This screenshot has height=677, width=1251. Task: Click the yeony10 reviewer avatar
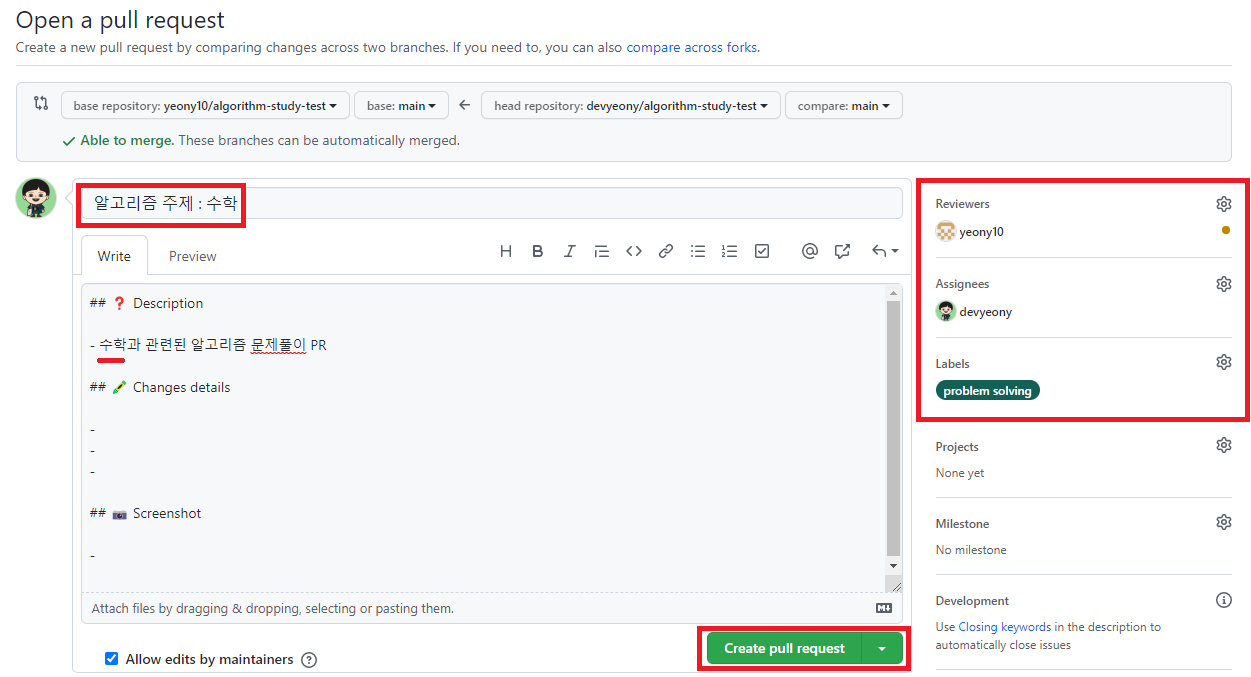pyautogui.click(x=946, y=231)
